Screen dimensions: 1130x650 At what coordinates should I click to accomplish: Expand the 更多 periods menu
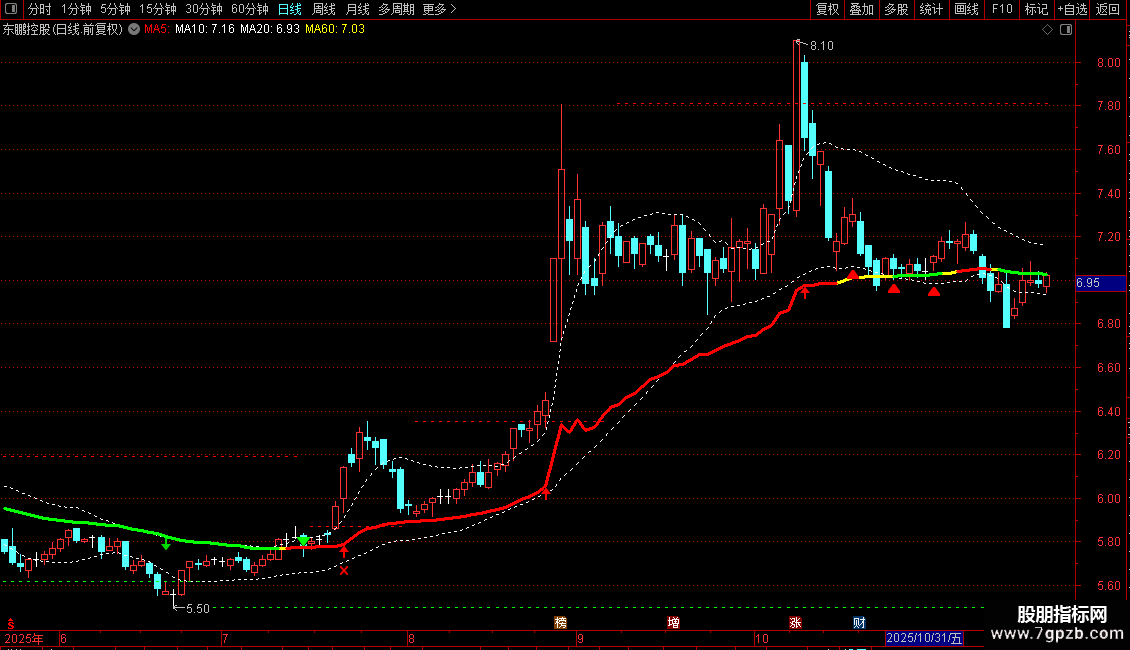click(440, 9)
